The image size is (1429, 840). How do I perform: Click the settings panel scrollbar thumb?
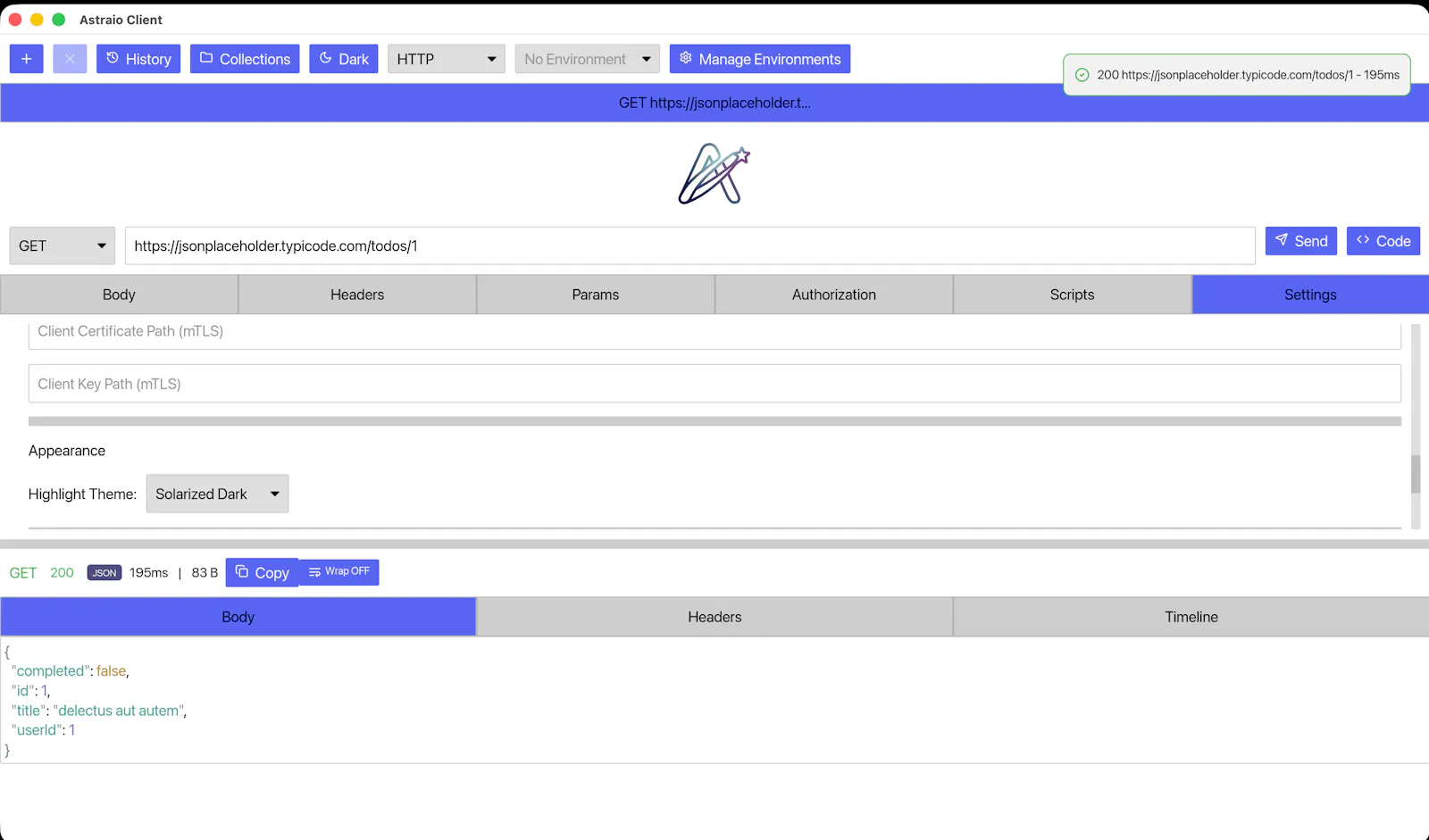coord(1416,474)
